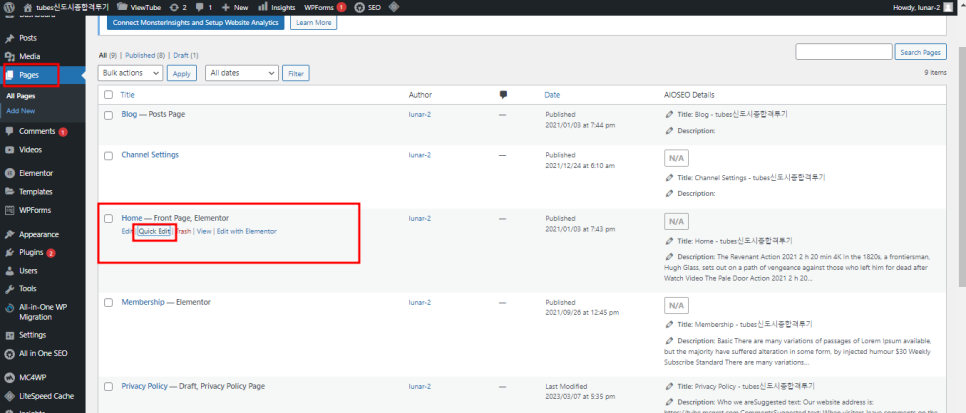Screen dimensions: 966x413
Task: Click the updates icon showing 2
Action: 178,7
